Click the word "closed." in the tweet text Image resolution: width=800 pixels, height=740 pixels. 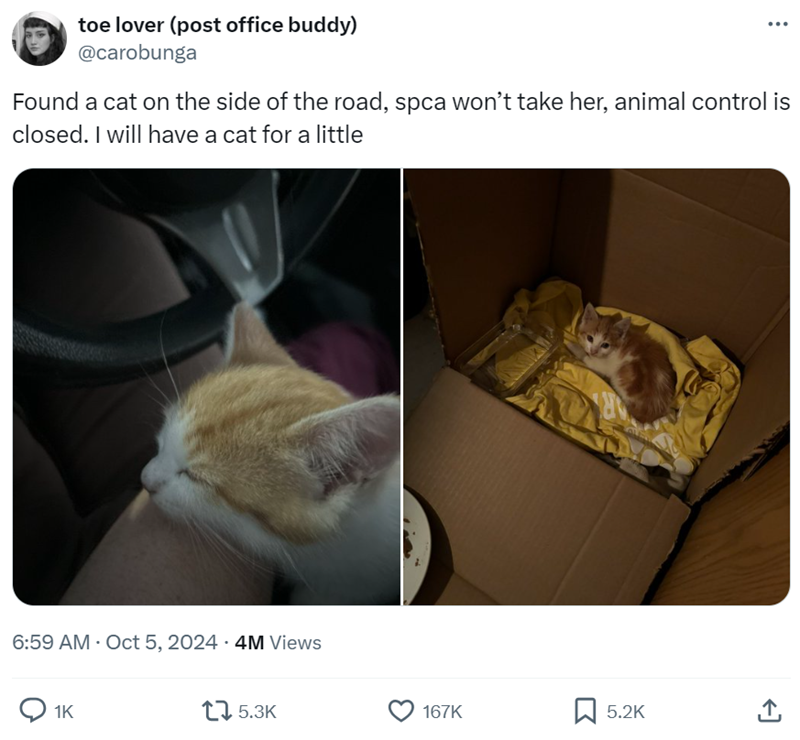click(45, 134)
